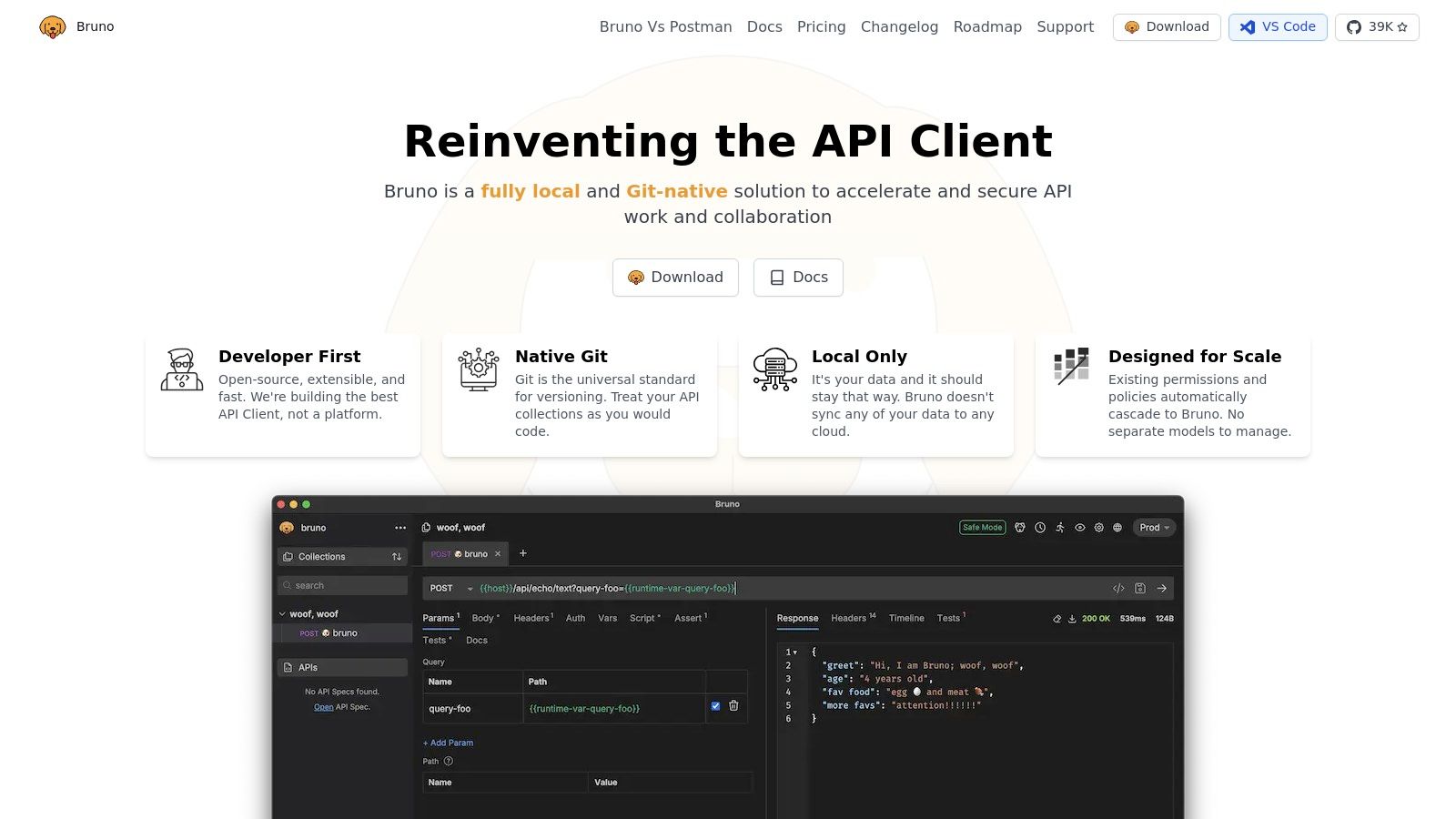The width and height of the screenshot is (1456, 819).
Task: Open the Vars tab
Action: click(x=608, y=619)
